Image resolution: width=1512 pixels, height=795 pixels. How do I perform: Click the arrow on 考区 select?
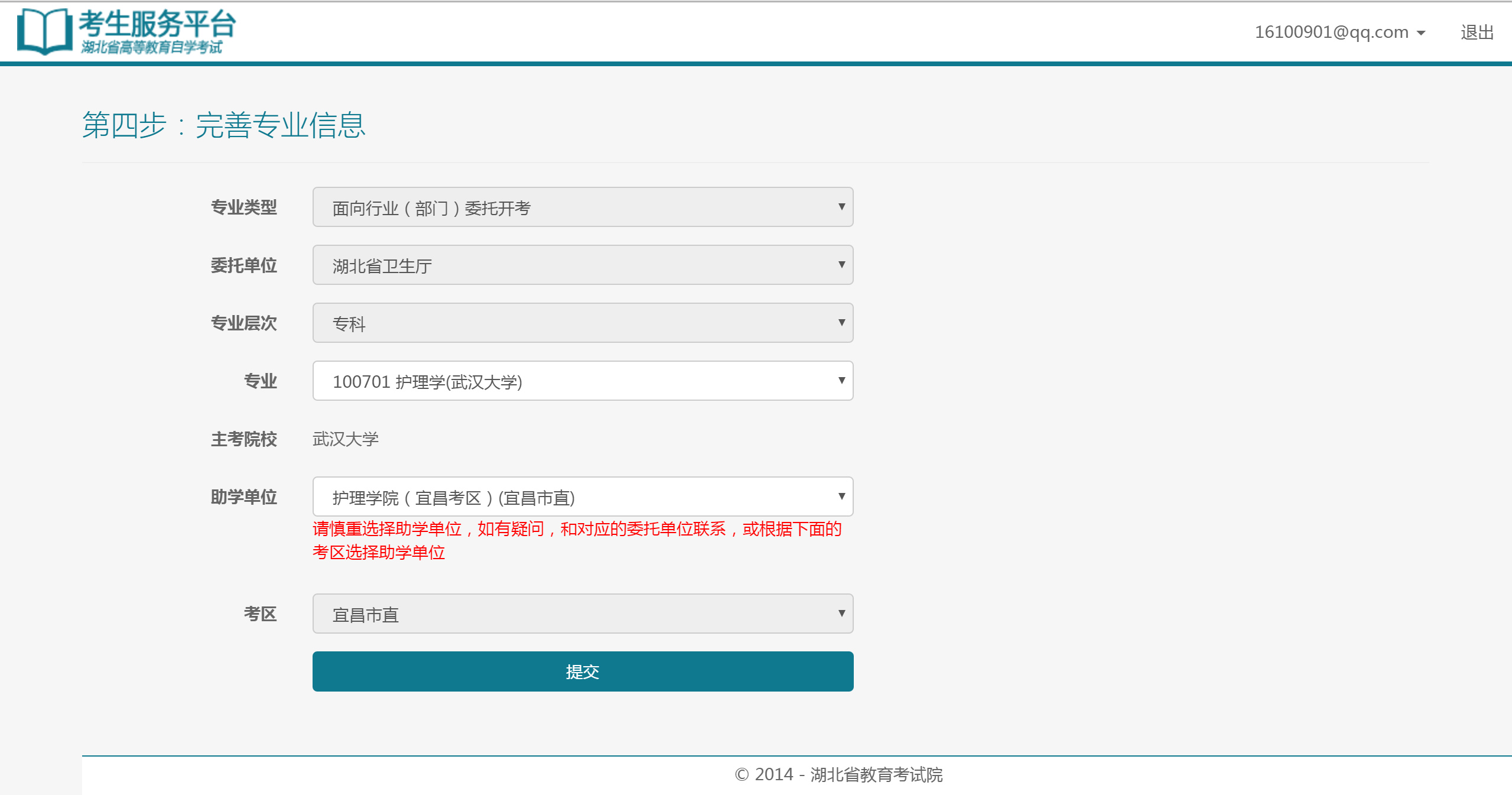click(841, 614)
